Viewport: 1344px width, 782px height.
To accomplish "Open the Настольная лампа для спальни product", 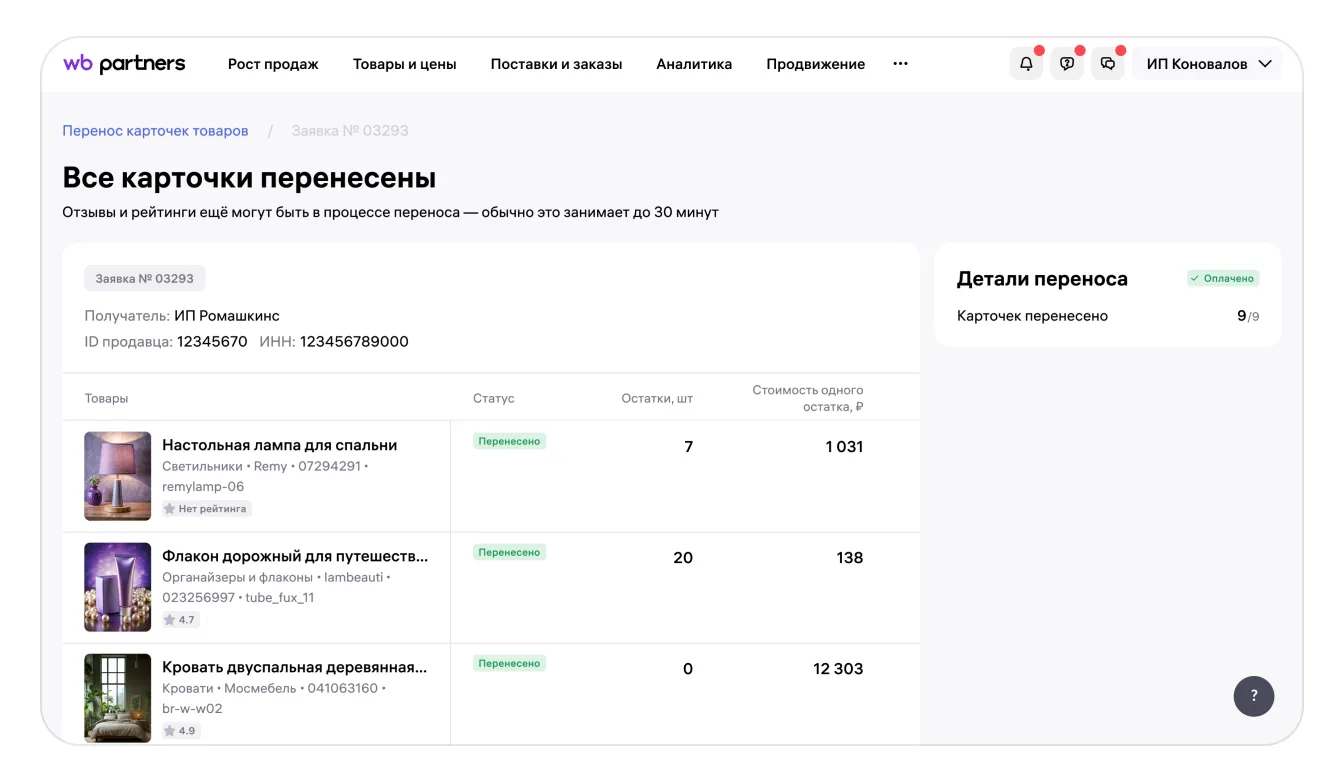I will [x=280, y=445].
